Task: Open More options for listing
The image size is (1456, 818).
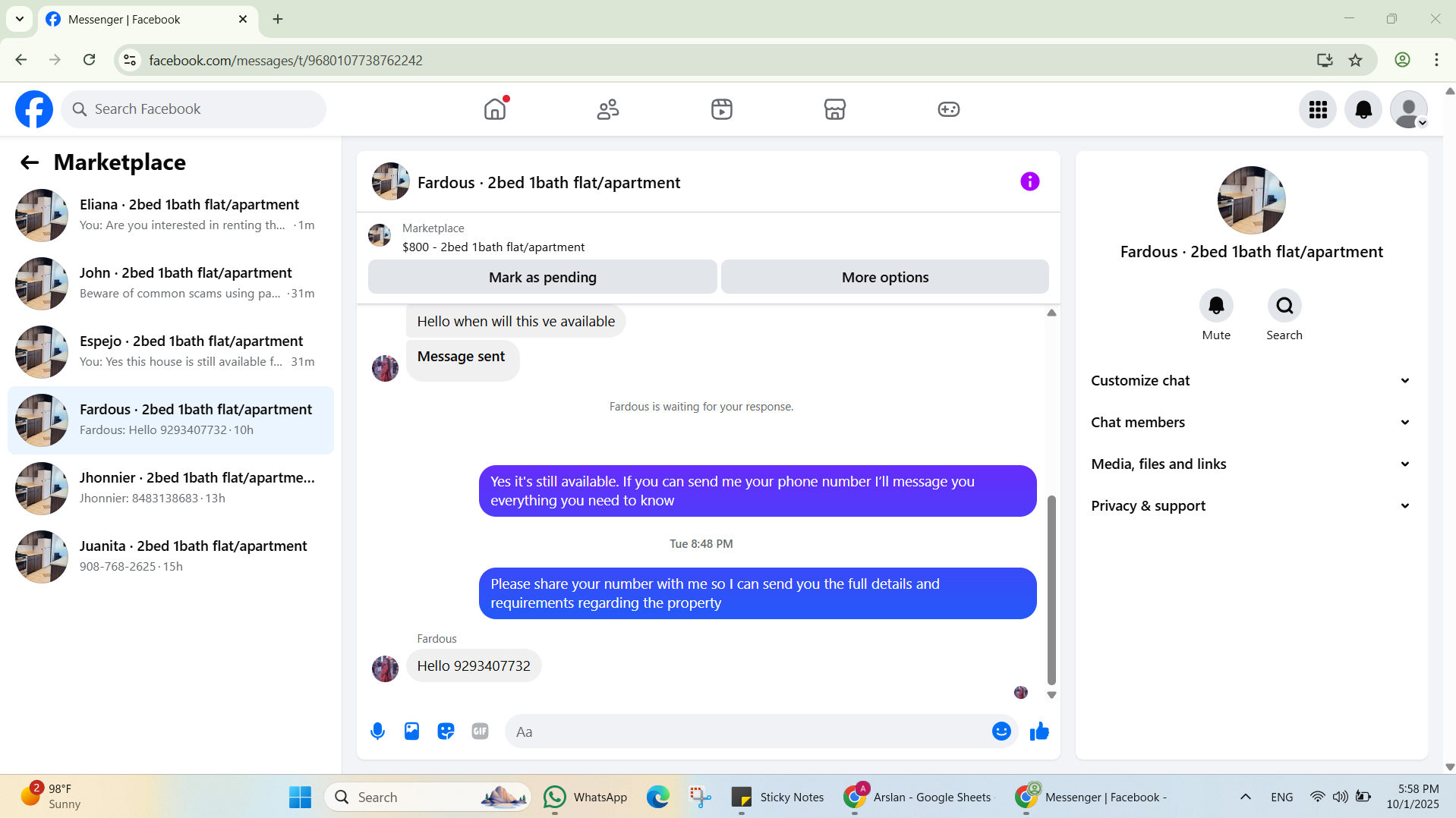Action: coord(885,277)
